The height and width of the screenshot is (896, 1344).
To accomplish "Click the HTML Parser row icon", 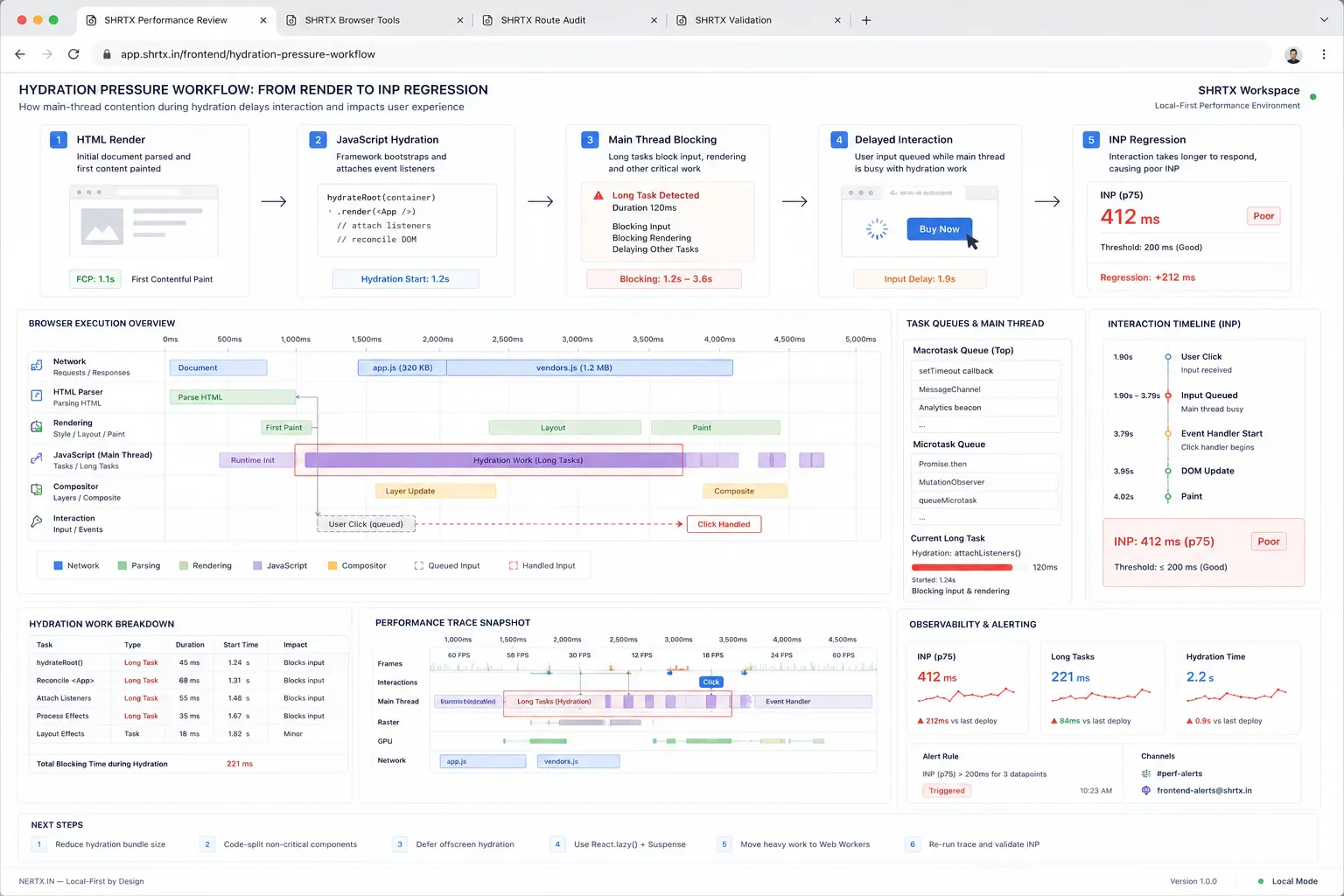I will [x=37, y=395].
